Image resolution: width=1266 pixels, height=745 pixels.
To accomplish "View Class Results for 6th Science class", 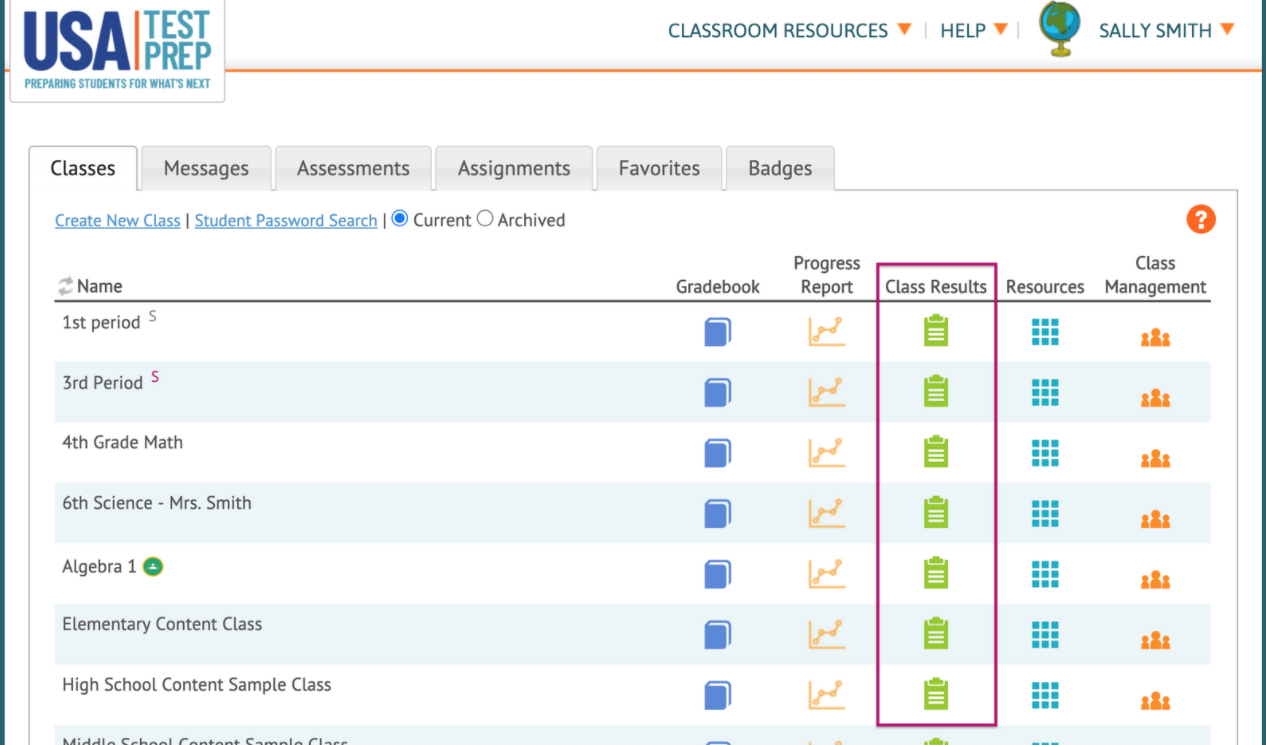I will point(936,513).
